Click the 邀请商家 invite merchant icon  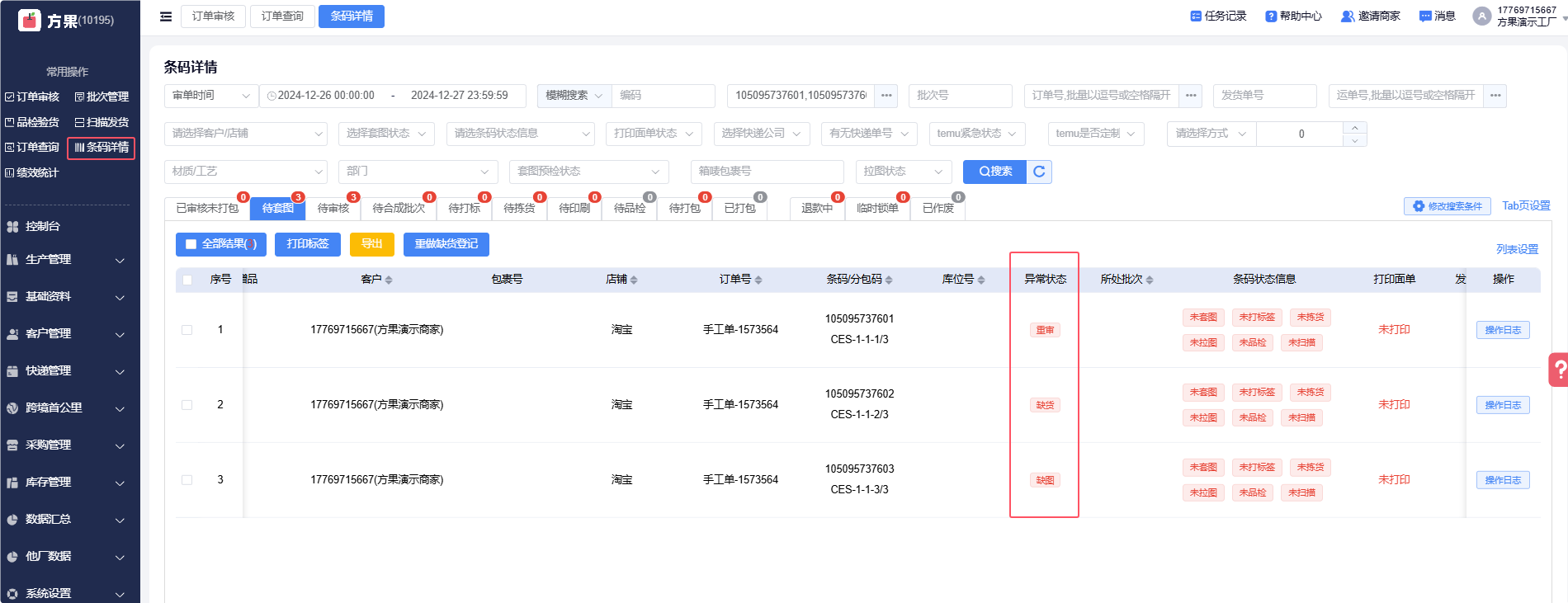pos(1347,16)
